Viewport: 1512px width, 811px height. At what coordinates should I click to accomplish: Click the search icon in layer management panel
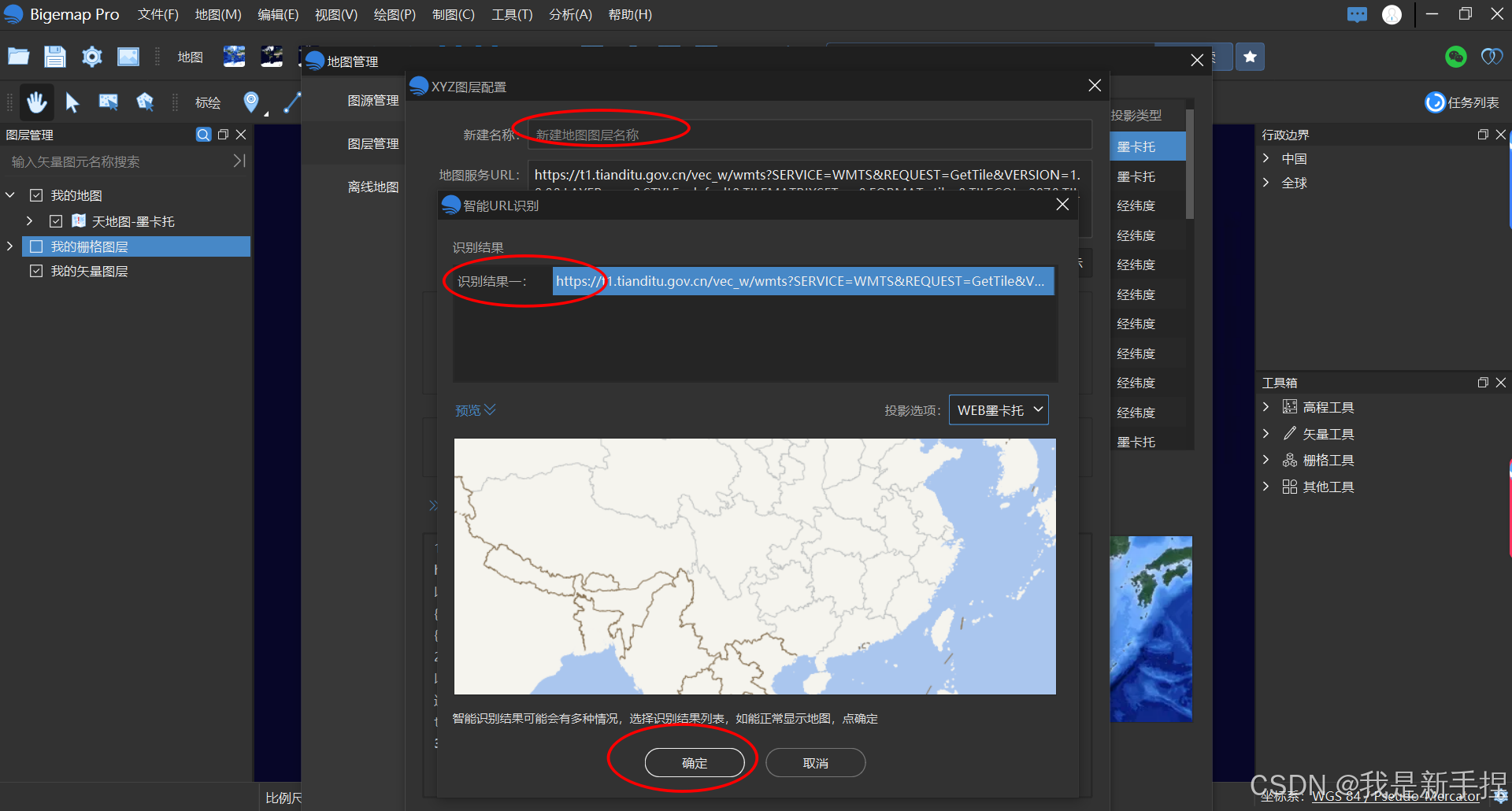point(203,135)
